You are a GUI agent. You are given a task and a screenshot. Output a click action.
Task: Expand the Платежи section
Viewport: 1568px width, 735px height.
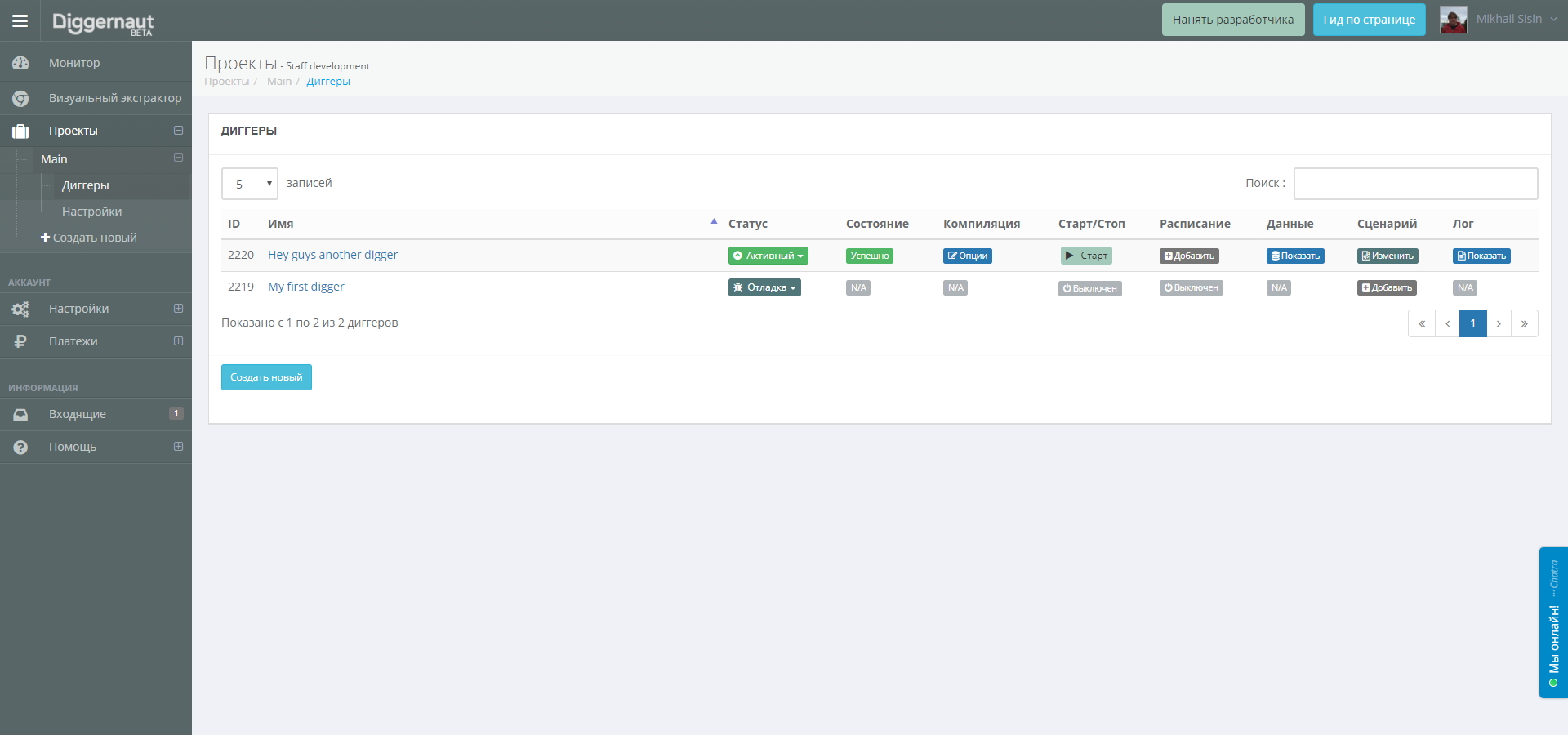[178, 341]
